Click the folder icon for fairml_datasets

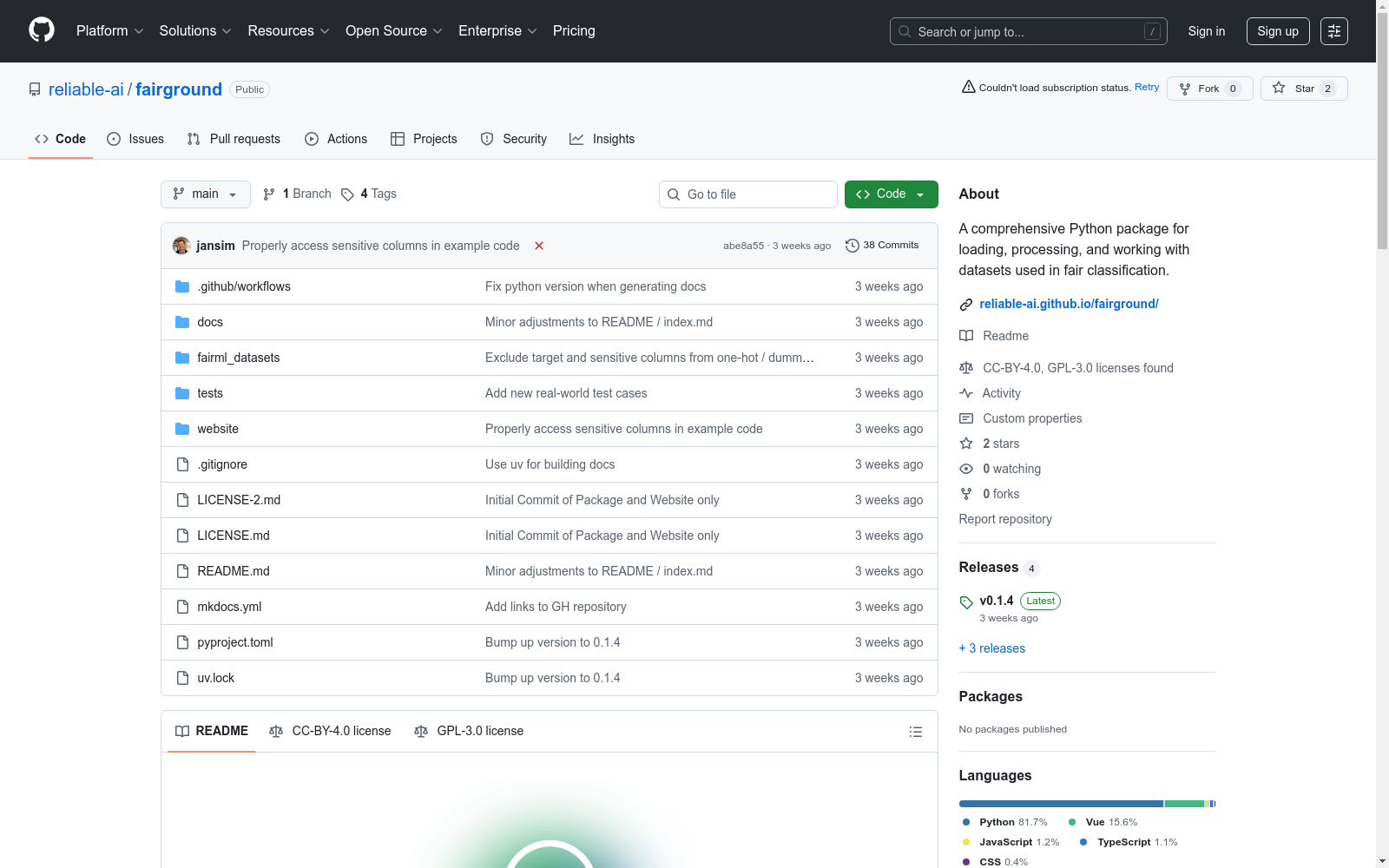point(182,358)
